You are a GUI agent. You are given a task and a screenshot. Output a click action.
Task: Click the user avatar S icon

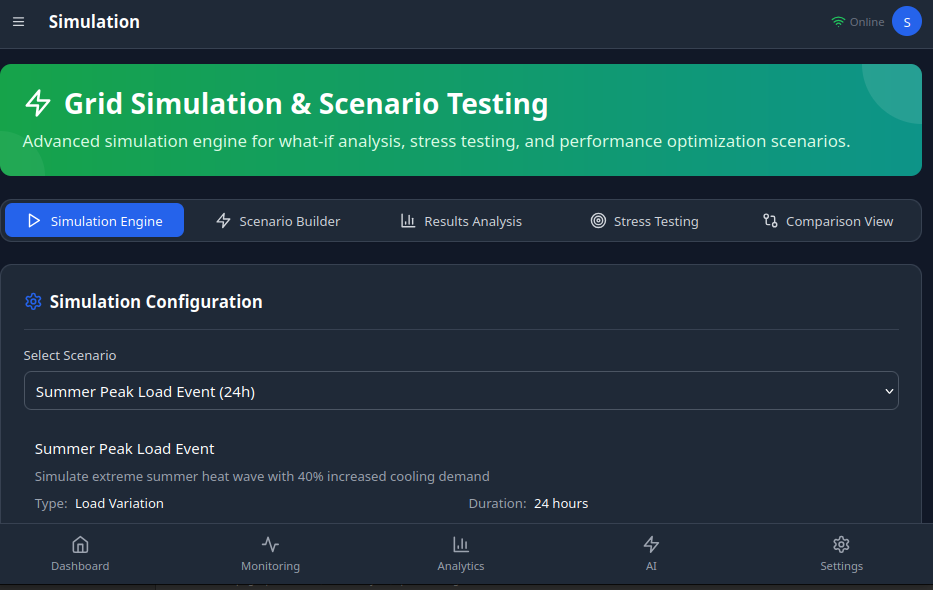(906, 22)
